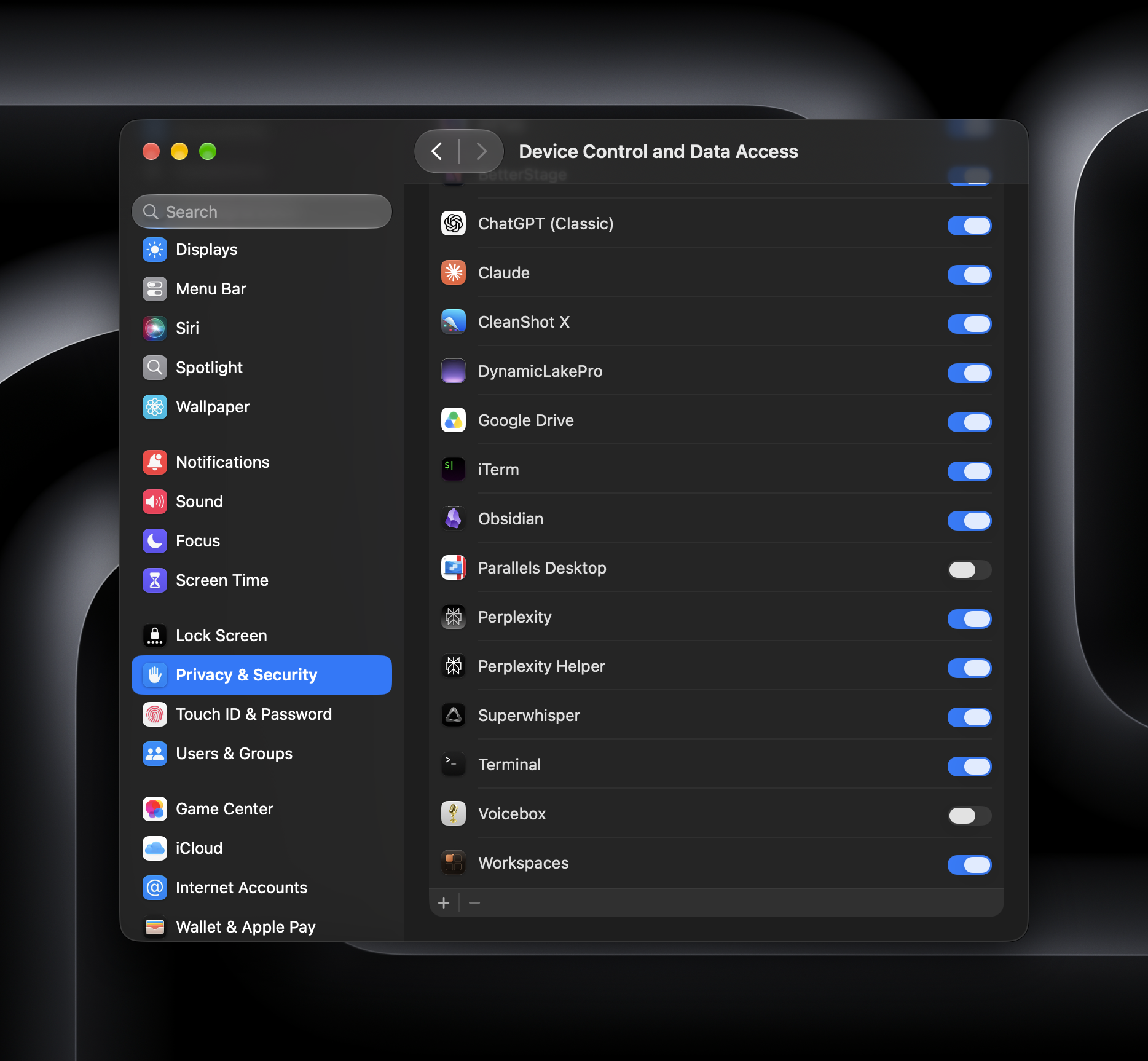The height and width of the screenshot is (1061, 1148).
Task: Switch off Google Drive access
Action: tap(969, 422)
